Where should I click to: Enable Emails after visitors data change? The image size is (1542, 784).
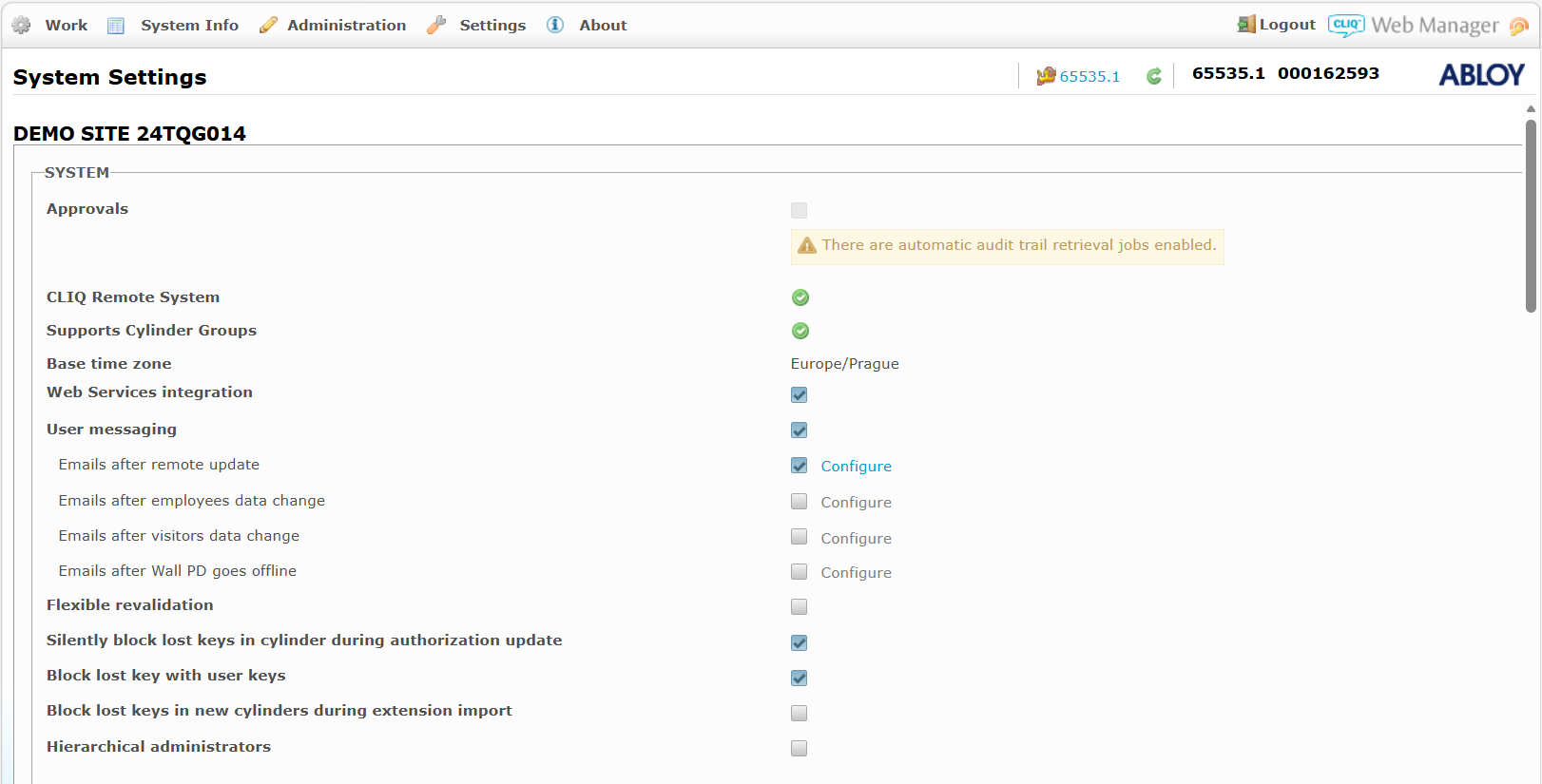pos(800,536)
